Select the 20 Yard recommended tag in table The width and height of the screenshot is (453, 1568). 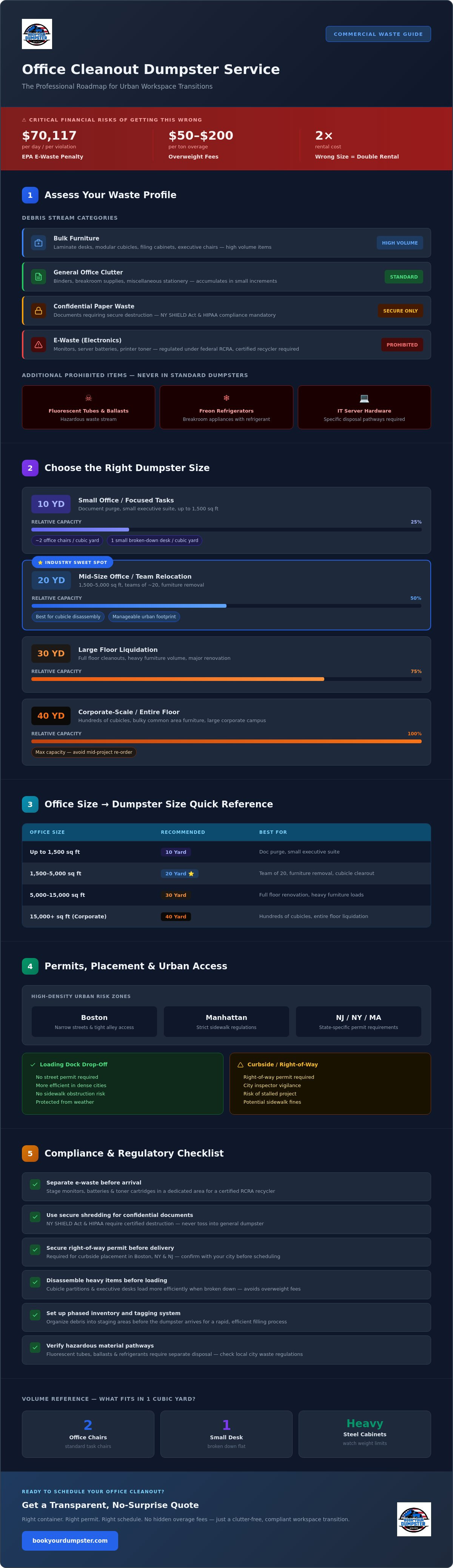pyautogui.click(x=180, y=873)
